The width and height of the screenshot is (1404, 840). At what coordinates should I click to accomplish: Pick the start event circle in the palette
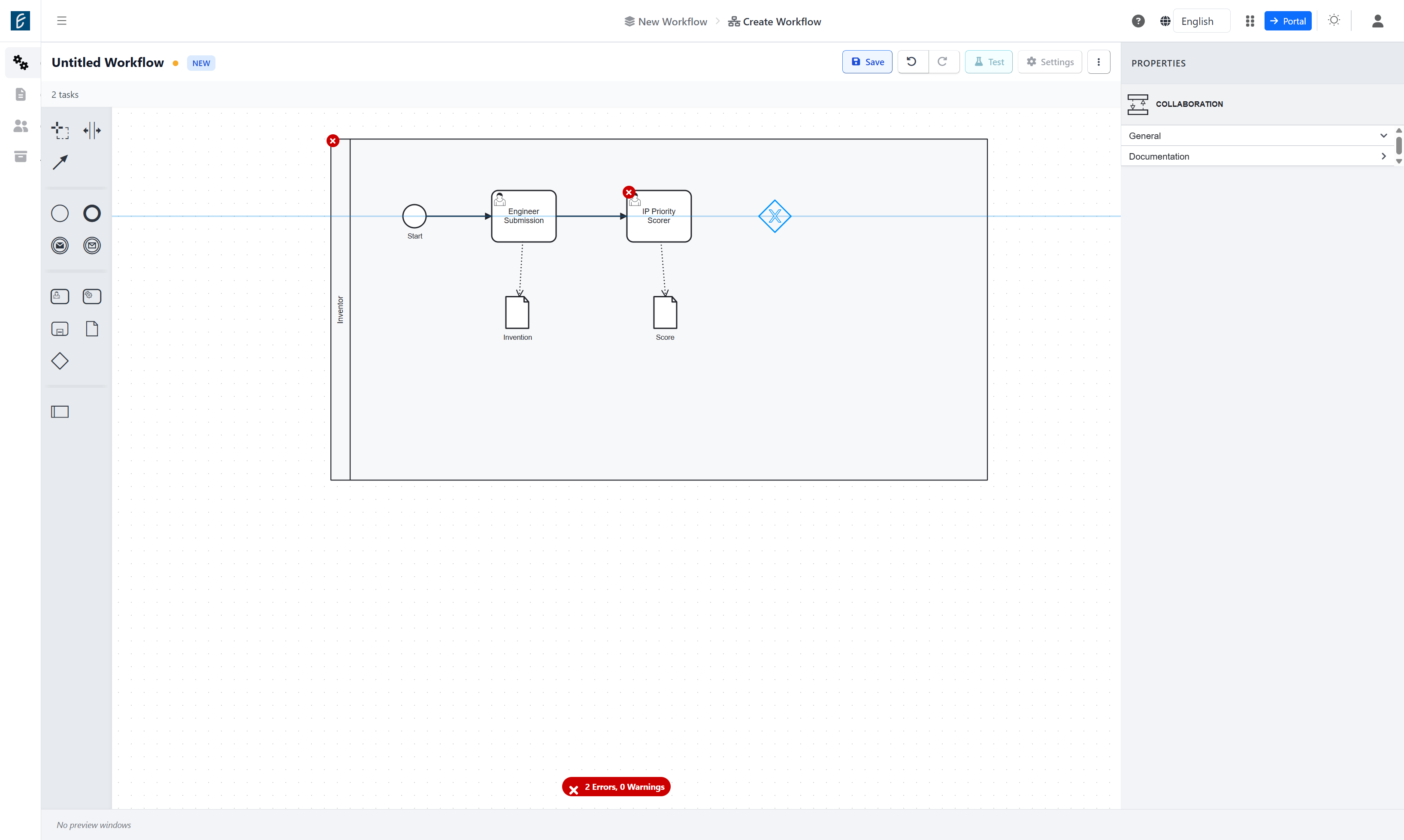tap(60, 213)
